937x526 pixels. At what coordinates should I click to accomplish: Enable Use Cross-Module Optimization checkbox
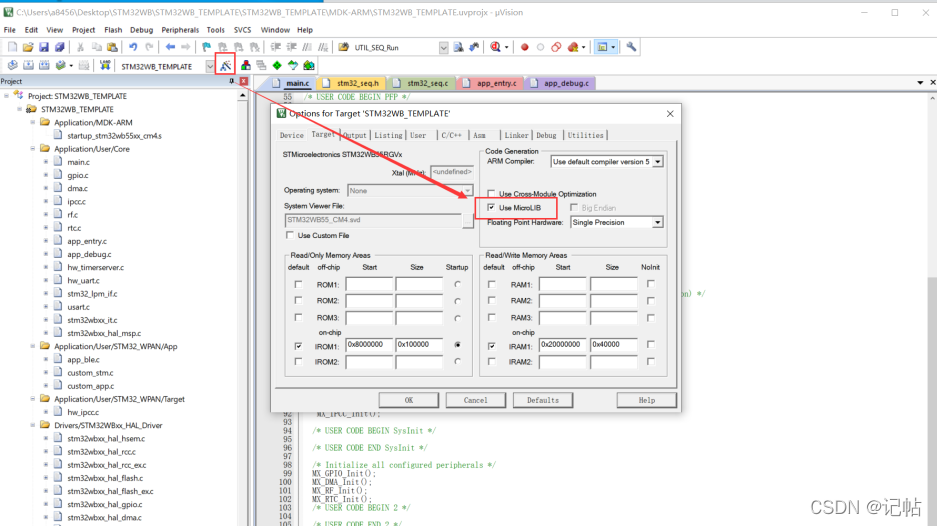(x=491, y=194)
